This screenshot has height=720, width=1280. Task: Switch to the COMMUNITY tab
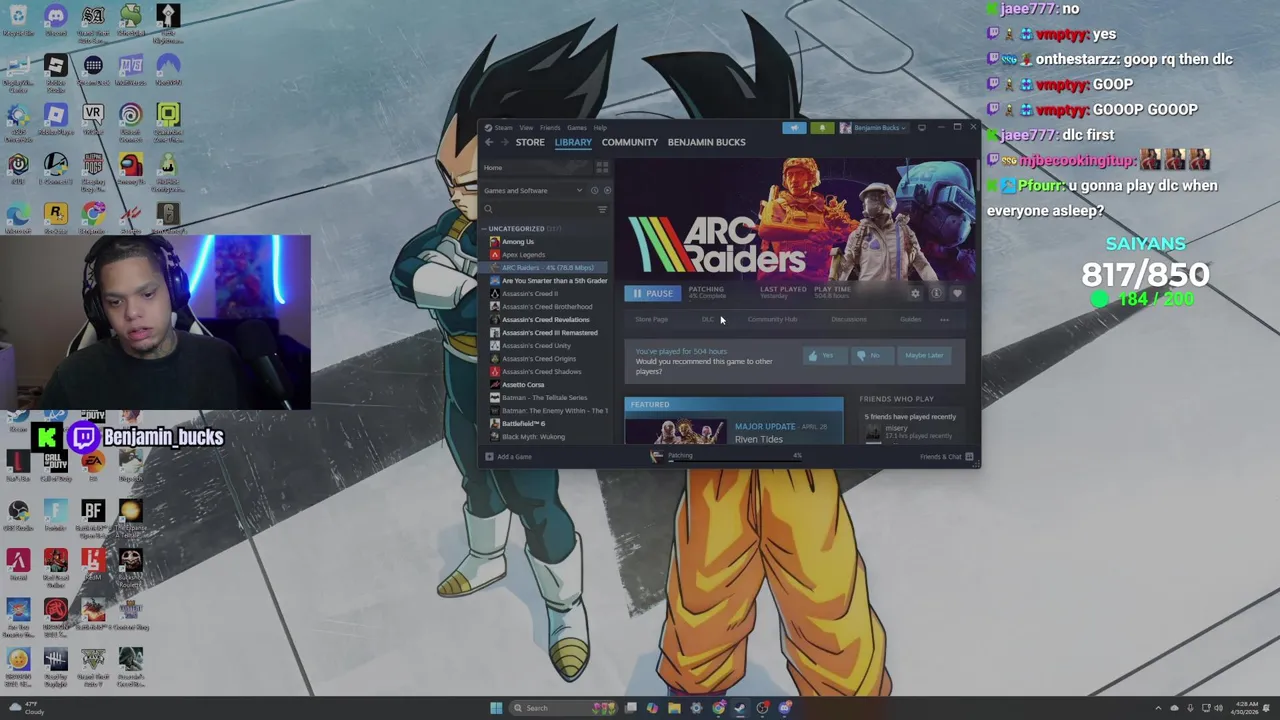[x=630, y=142]
